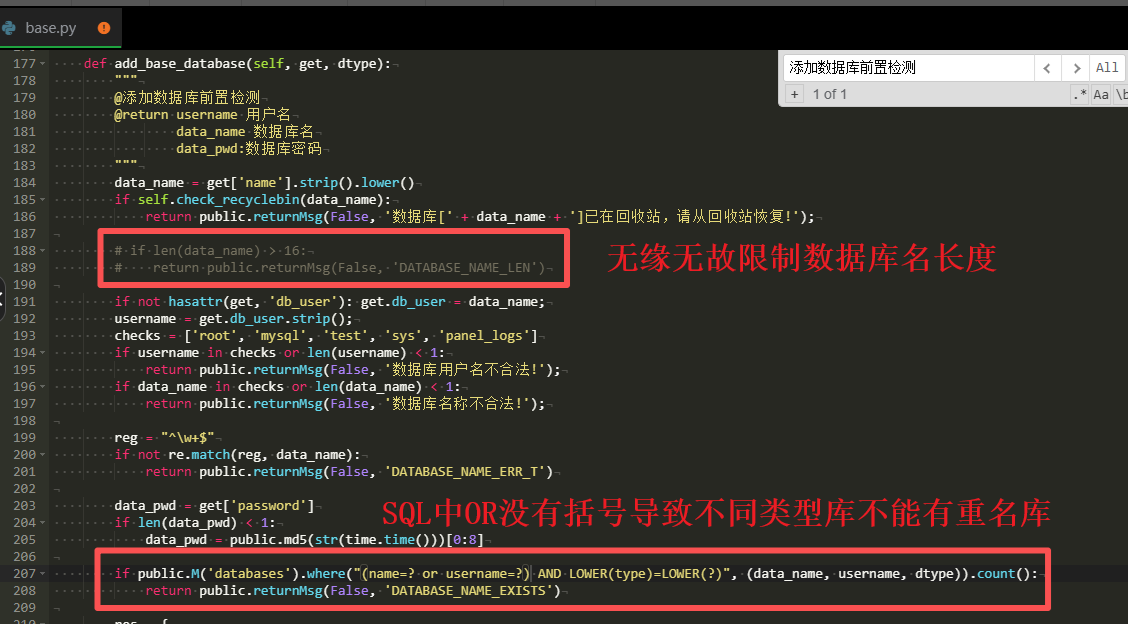
Task: Click the Python file icon on the base.py tab
Action: (x=9, y=29)
